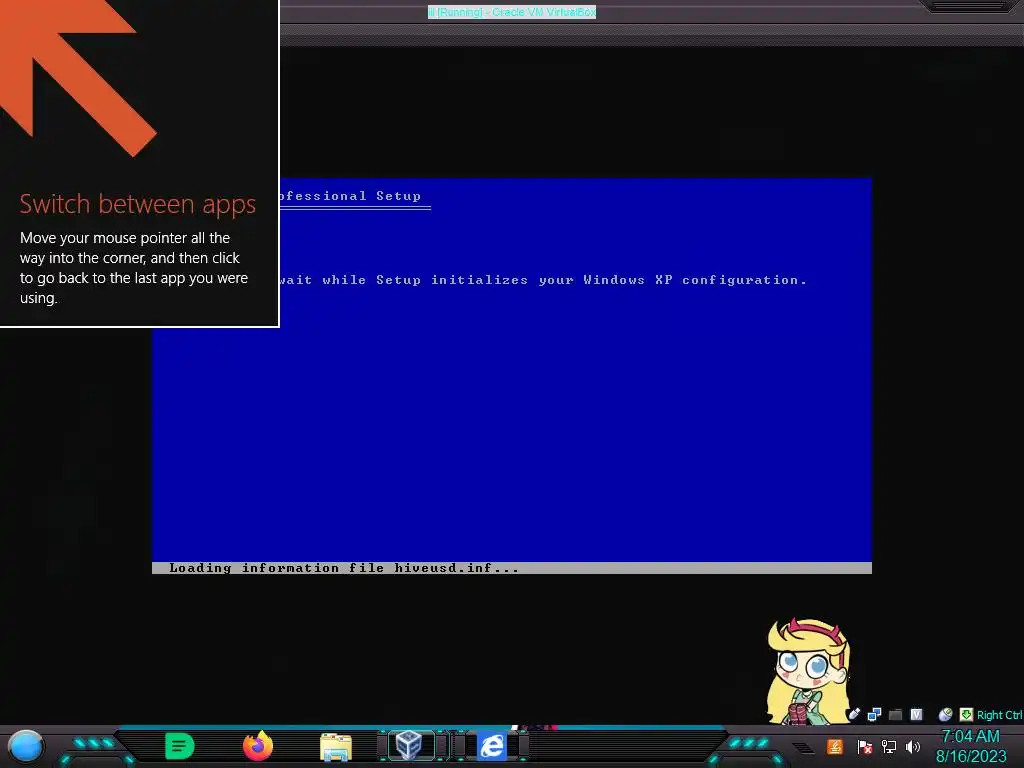Click the VirtualBox USB devices status icon

[x=854, y=714]
